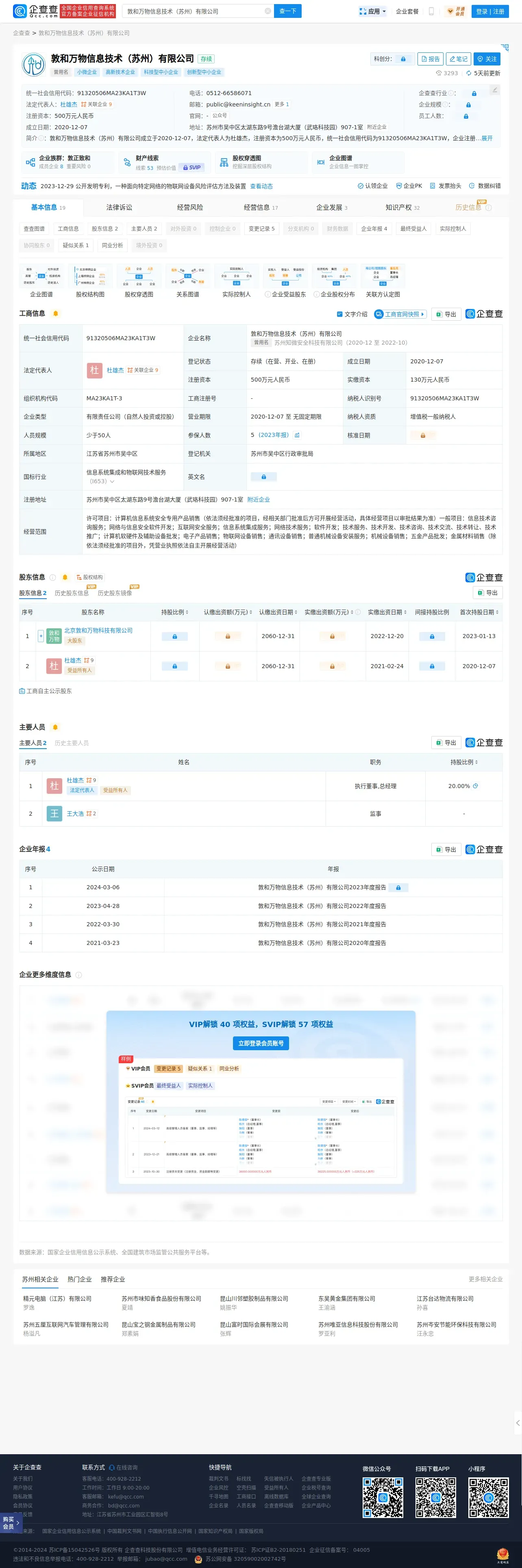Click the 企业PK icon link

409,186
